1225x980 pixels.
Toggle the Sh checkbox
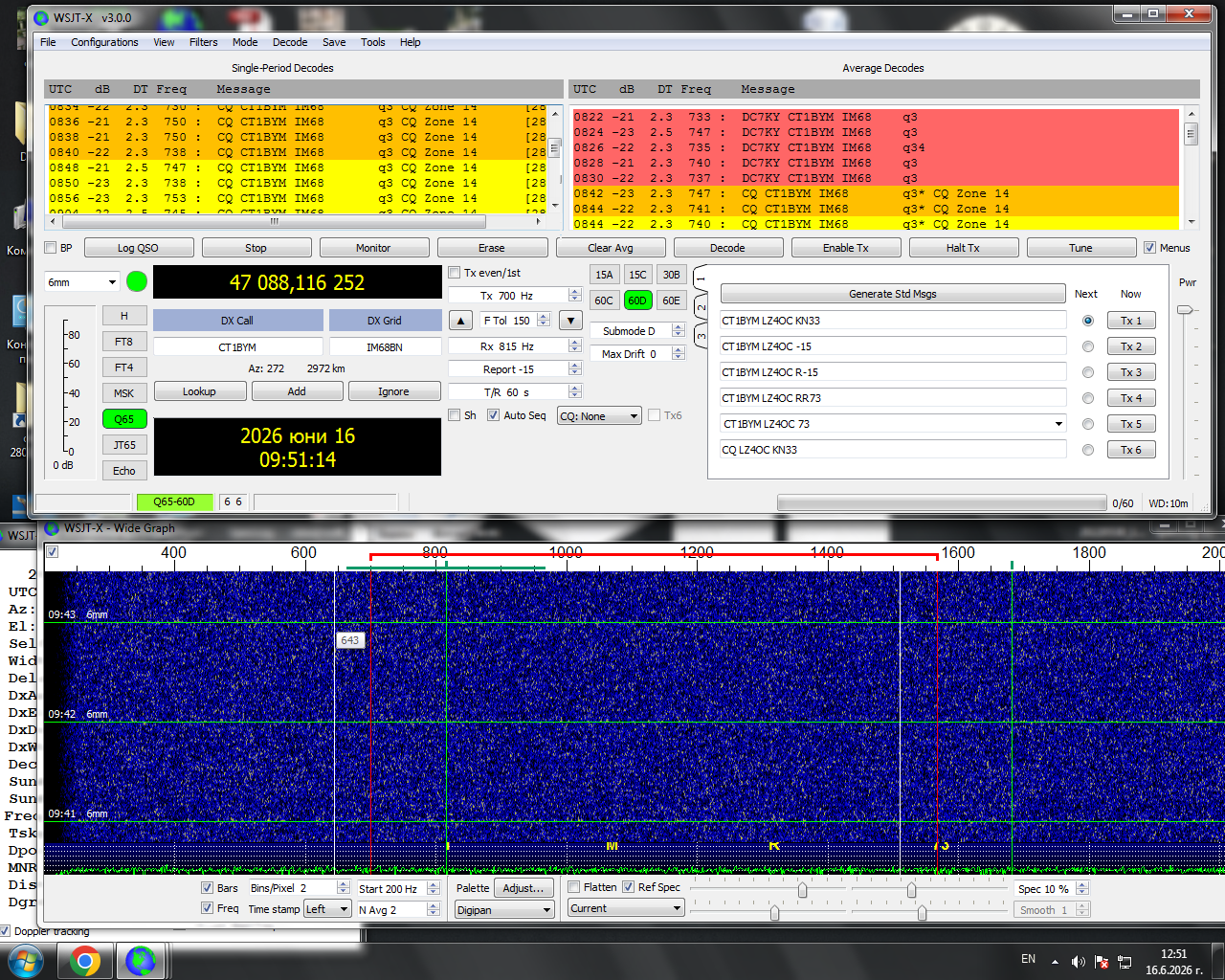click(x=455, y=415)
